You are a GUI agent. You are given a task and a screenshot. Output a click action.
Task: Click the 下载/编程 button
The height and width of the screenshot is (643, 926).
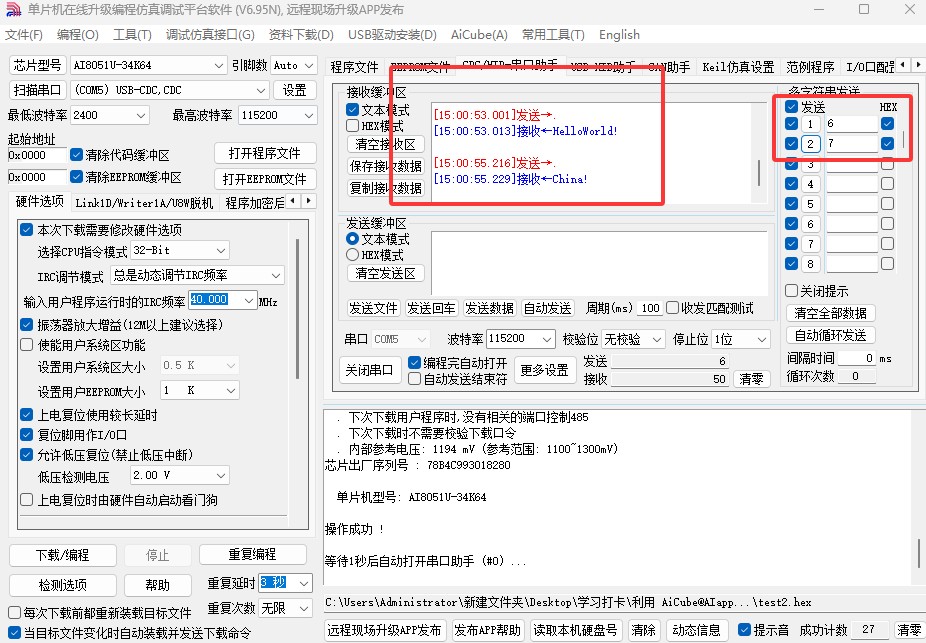click(x=63, y=555)
